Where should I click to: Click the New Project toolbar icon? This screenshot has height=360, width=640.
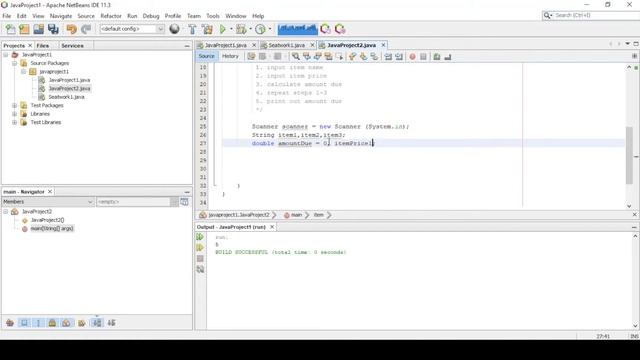24,29
